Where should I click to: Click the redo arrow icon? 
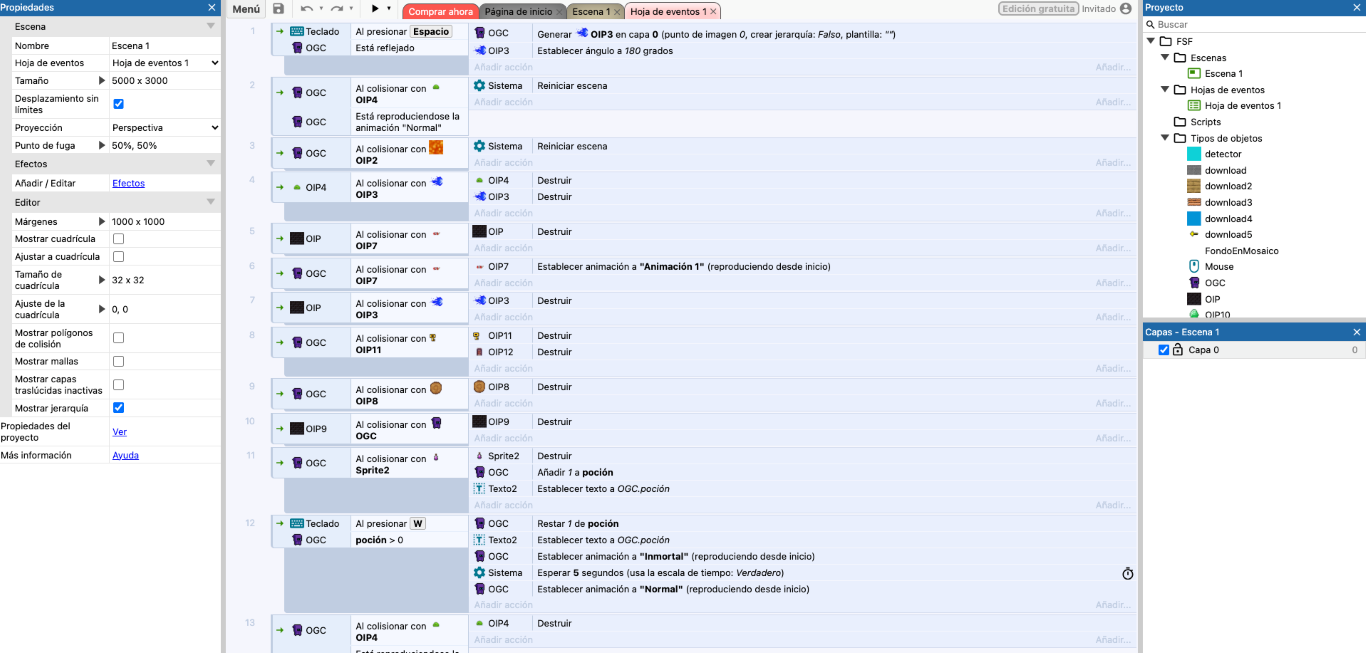pos(337,9)
